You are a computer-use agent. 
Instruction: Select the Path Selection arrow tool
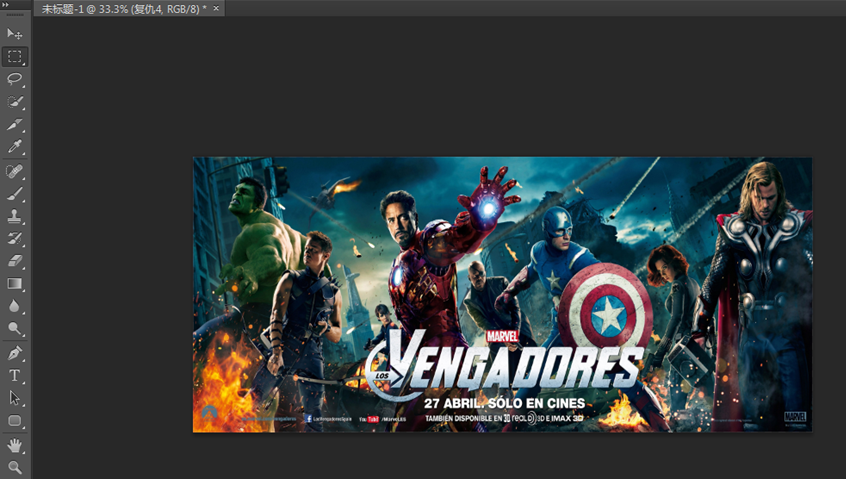pyautogui.click(x=15, y=398)
